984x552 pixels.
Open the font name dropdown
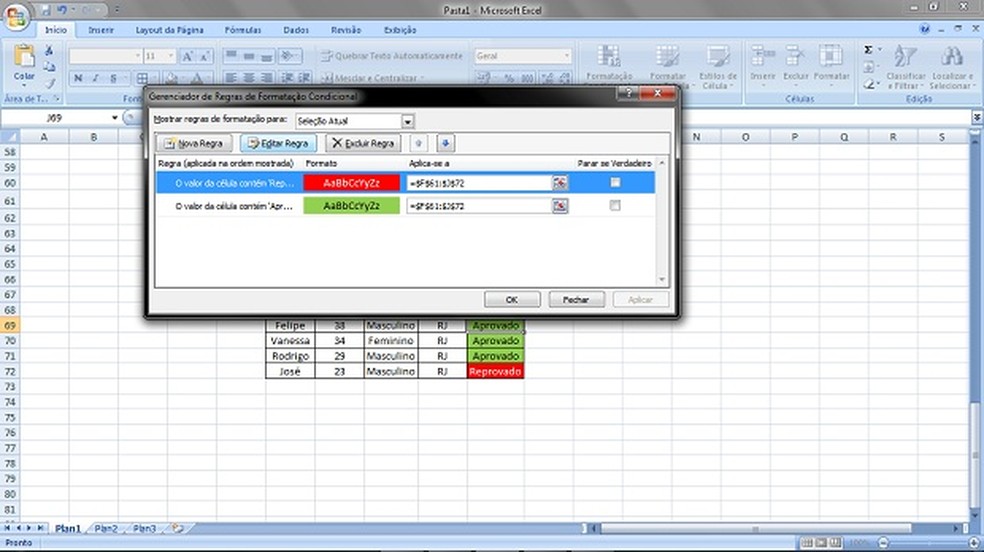137,56
